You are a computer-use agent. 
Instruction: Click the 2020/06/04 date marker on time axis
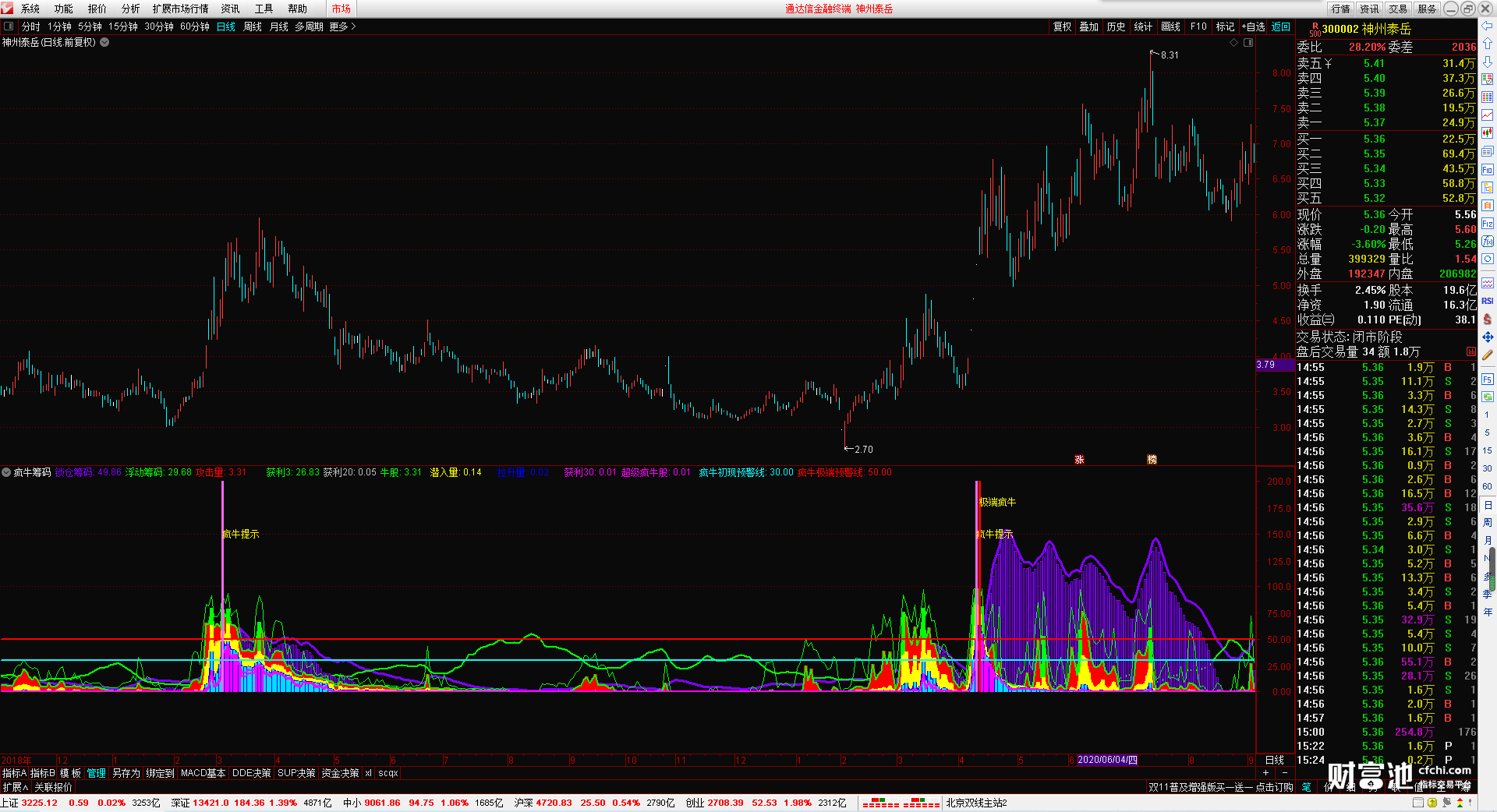tap(1107, 760)
